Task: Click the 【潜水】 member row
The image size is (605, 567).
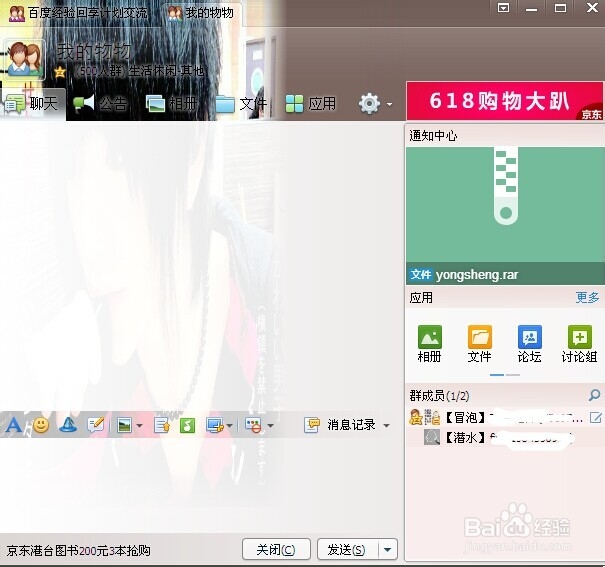Action: coord(505,437)
